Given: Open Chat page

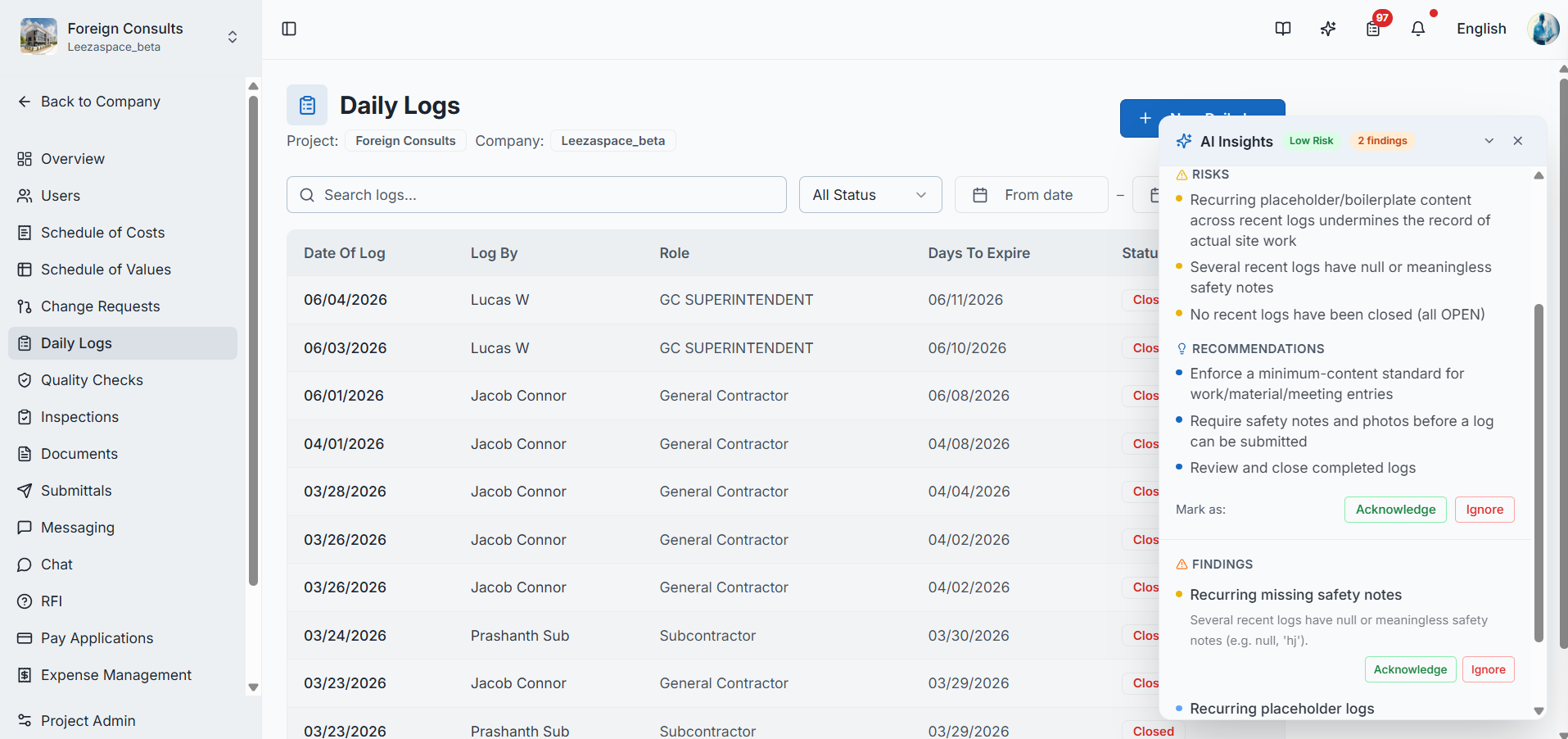Looking at the screenshot, I should (123, 564).
